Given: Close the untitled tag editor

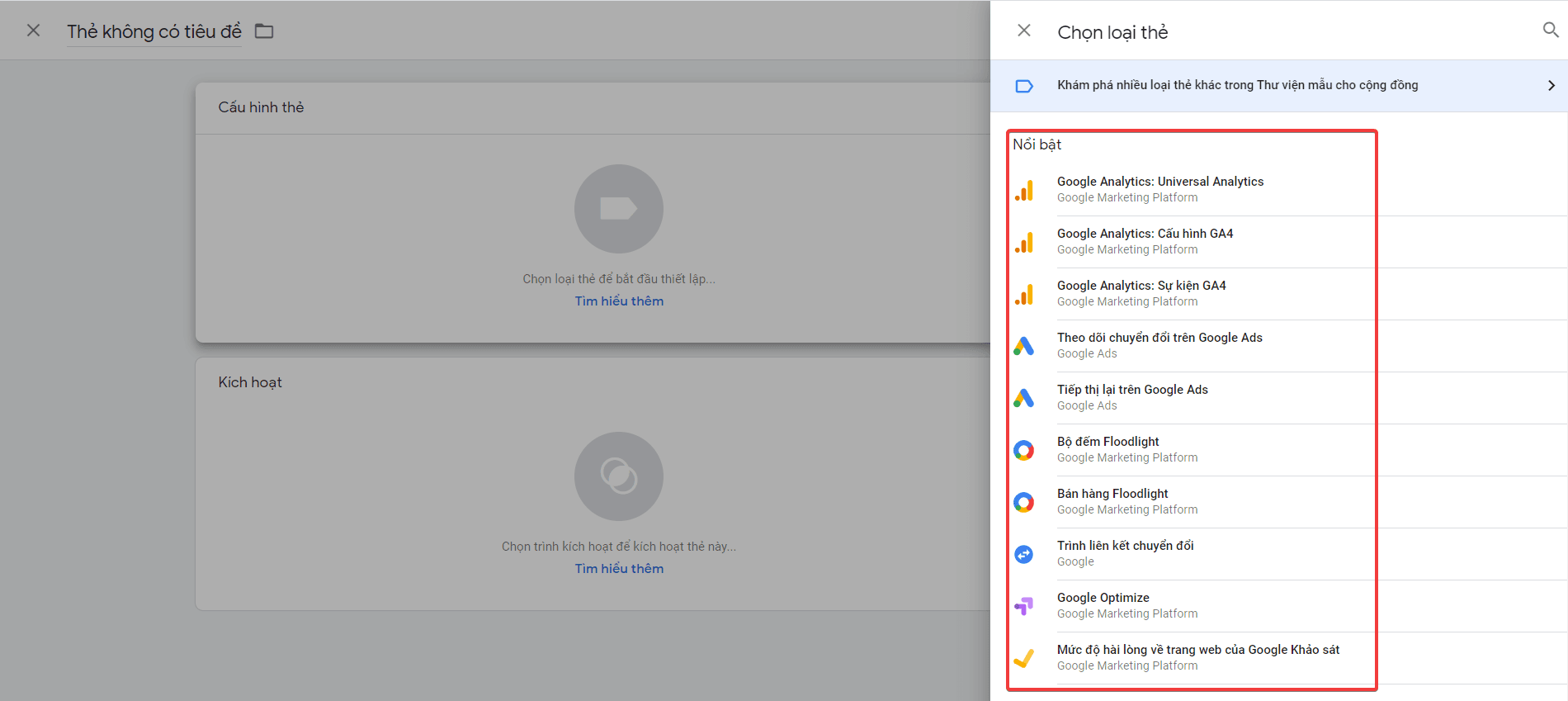Looking at the screenshot, I should 33,31.
